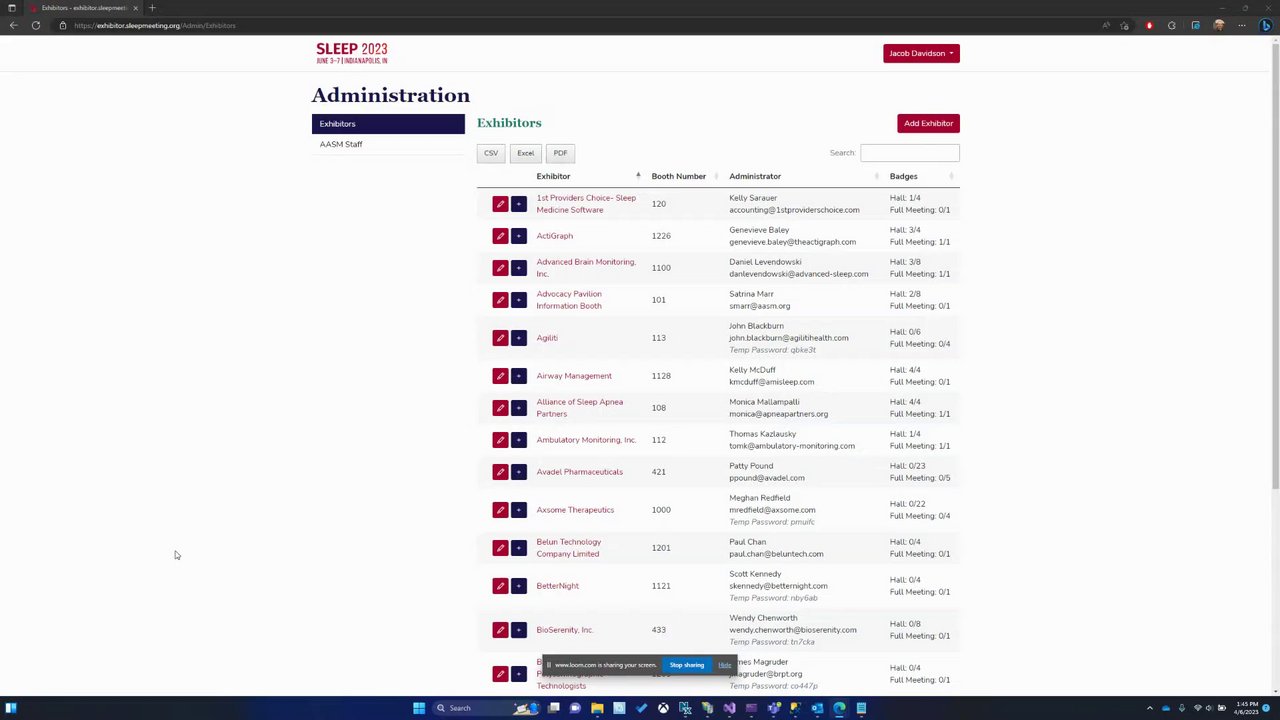Export table as Excel

(x=525, y=153)
